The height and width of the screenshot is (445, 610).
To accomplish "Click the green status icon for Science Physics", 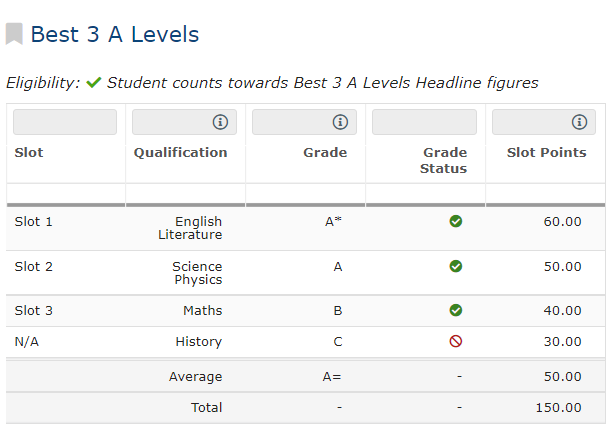I will pos(456,266).
